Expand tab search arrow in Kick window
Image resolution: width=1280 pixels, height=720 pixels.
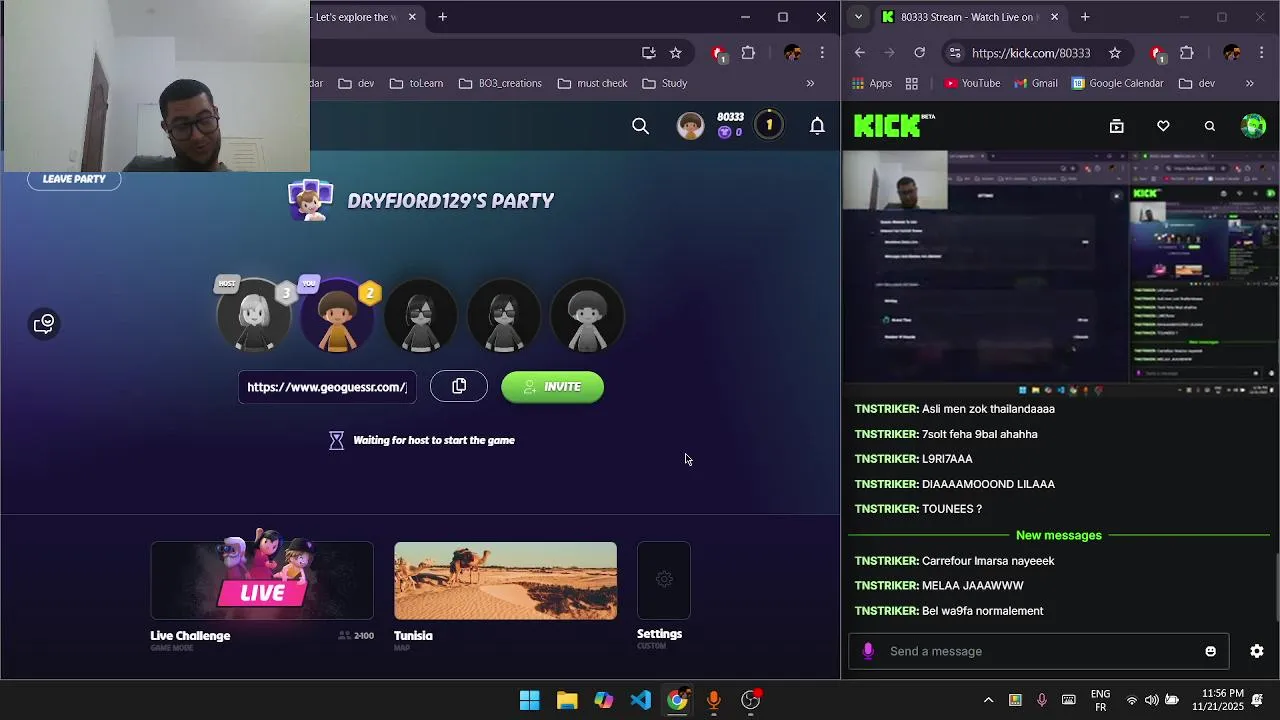tap(858, 17)
